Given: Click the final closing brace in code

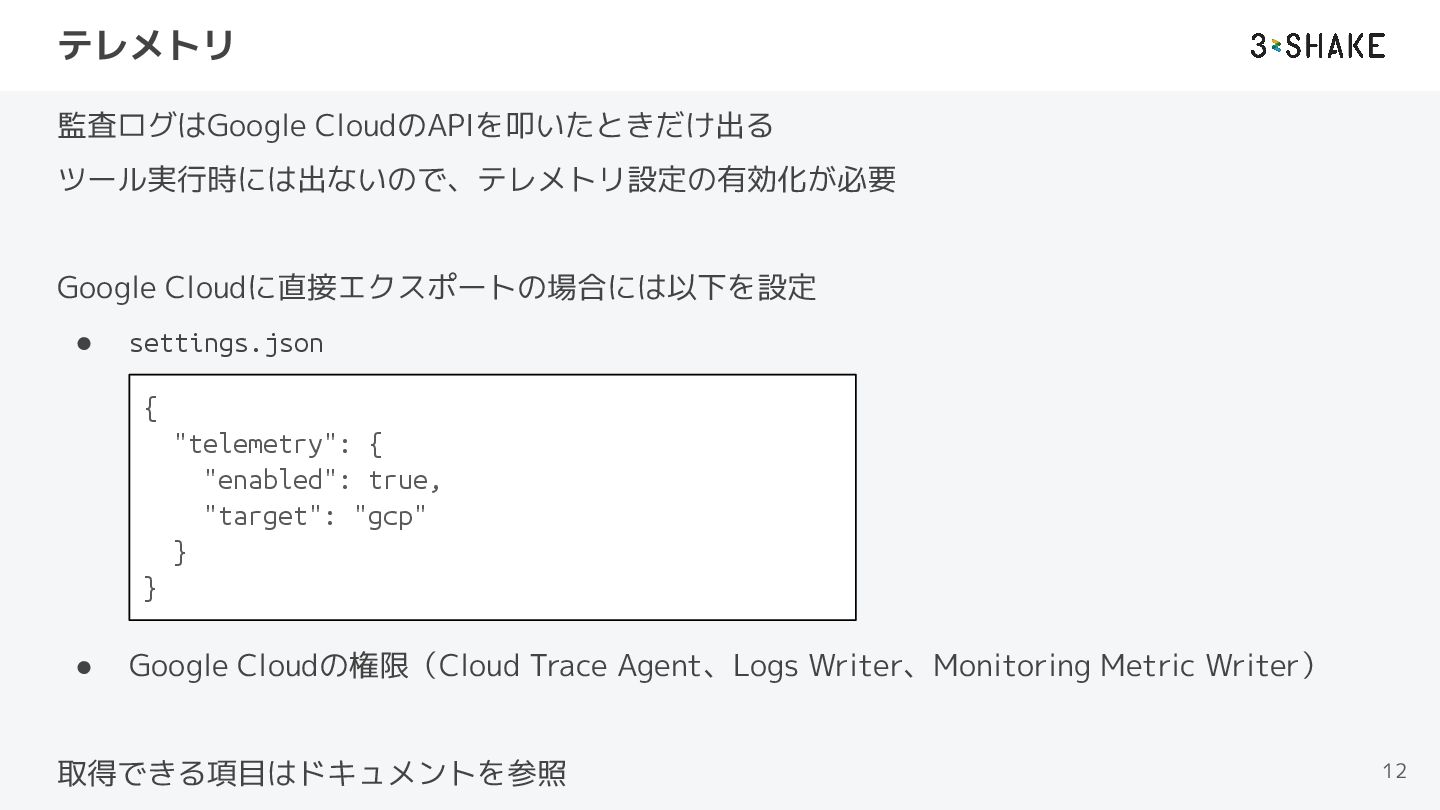Looking at the screenshot, I should click(151, 589).
